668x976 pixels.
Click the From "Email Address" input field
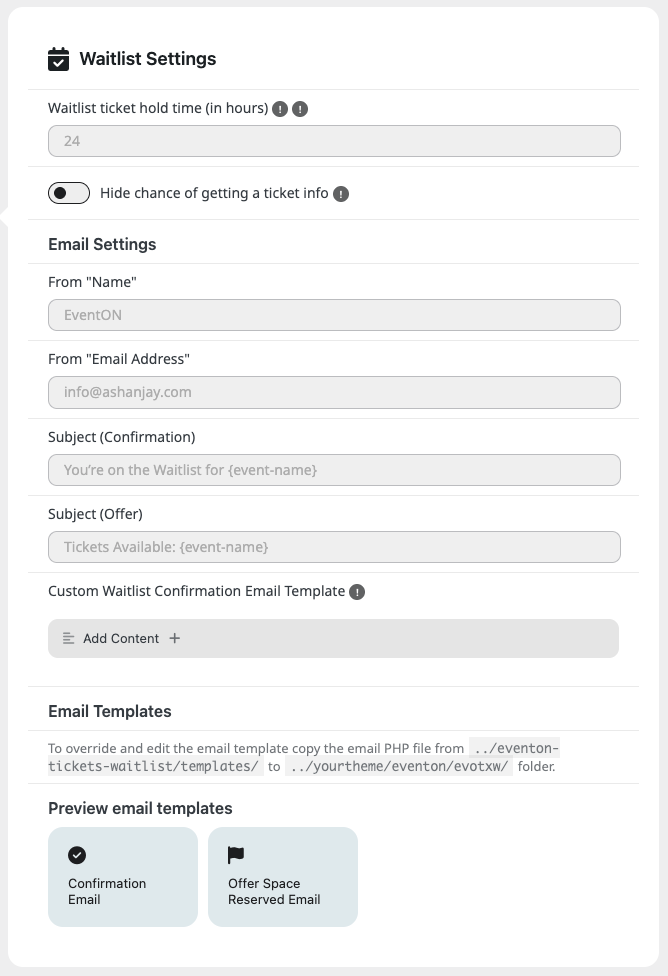coord(334,392)
